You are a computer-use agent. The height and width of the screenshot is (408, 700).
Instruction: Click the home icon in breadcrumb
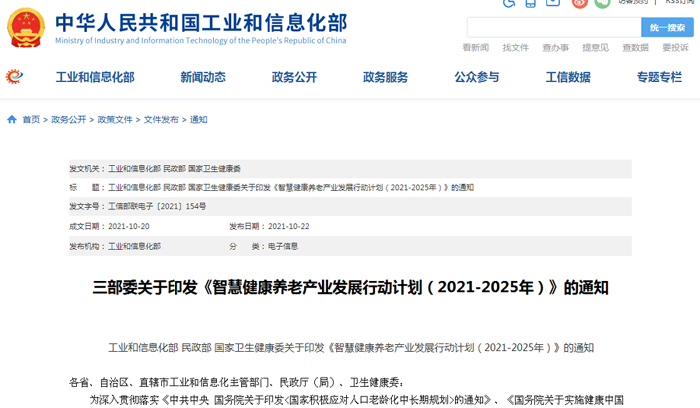coord(12,119)
